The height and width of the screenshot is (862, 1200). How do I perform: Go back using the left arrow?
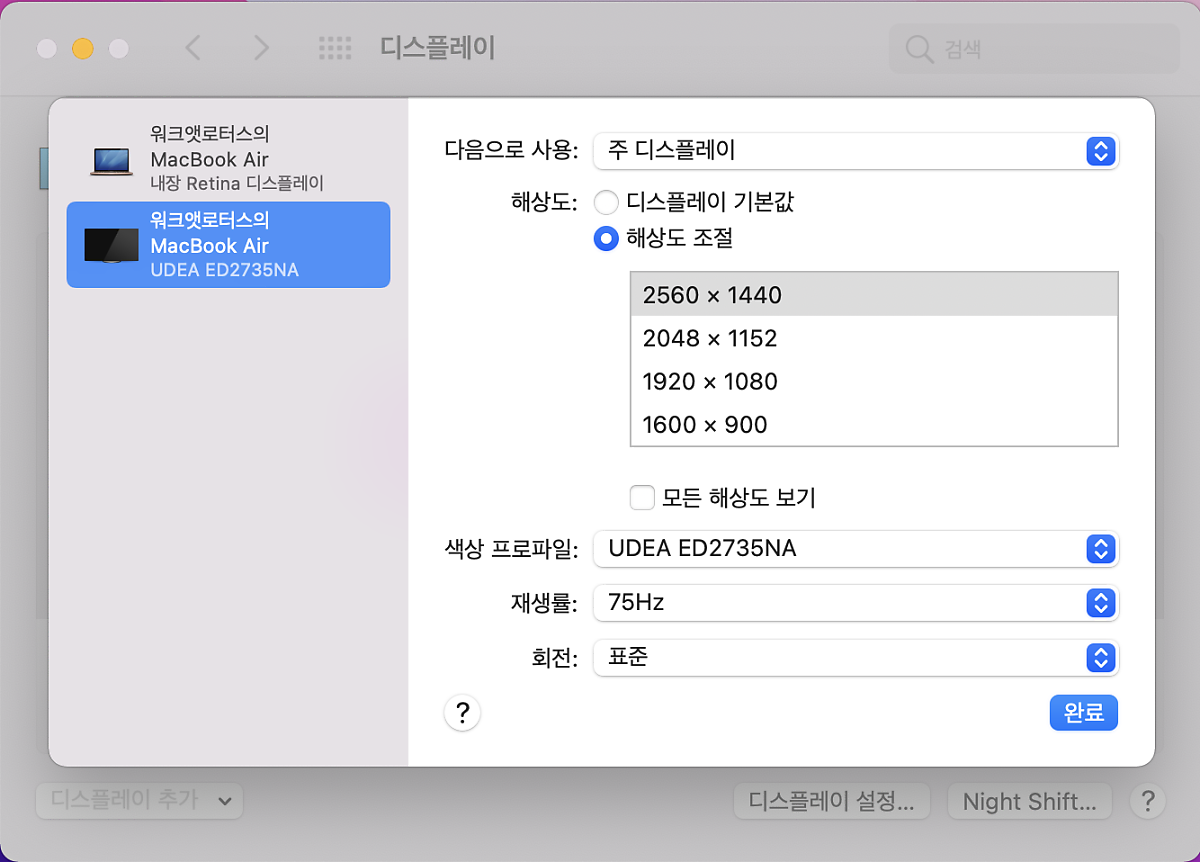point(193,47)
